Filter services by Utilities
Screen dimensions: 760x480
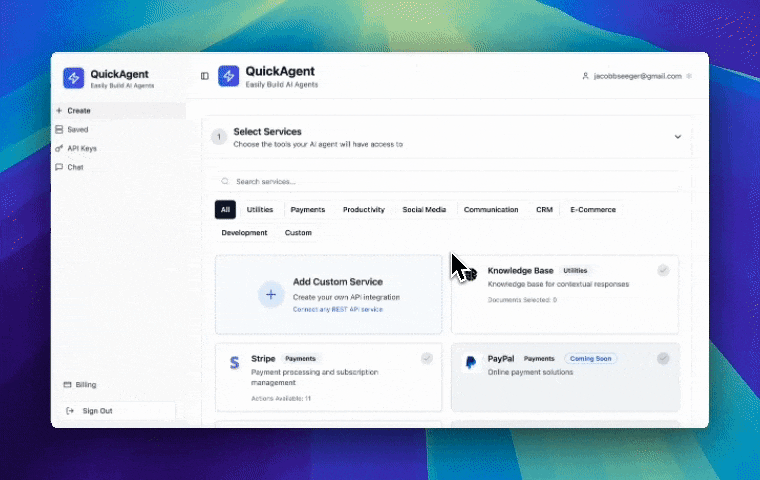(260, 209)
